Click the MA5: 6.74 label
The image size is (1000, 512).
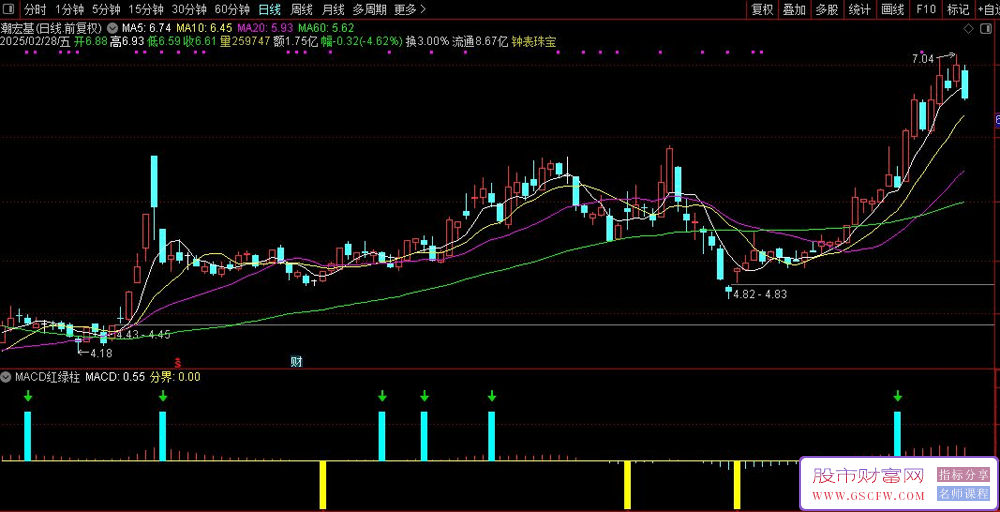(x=146, y=28)
